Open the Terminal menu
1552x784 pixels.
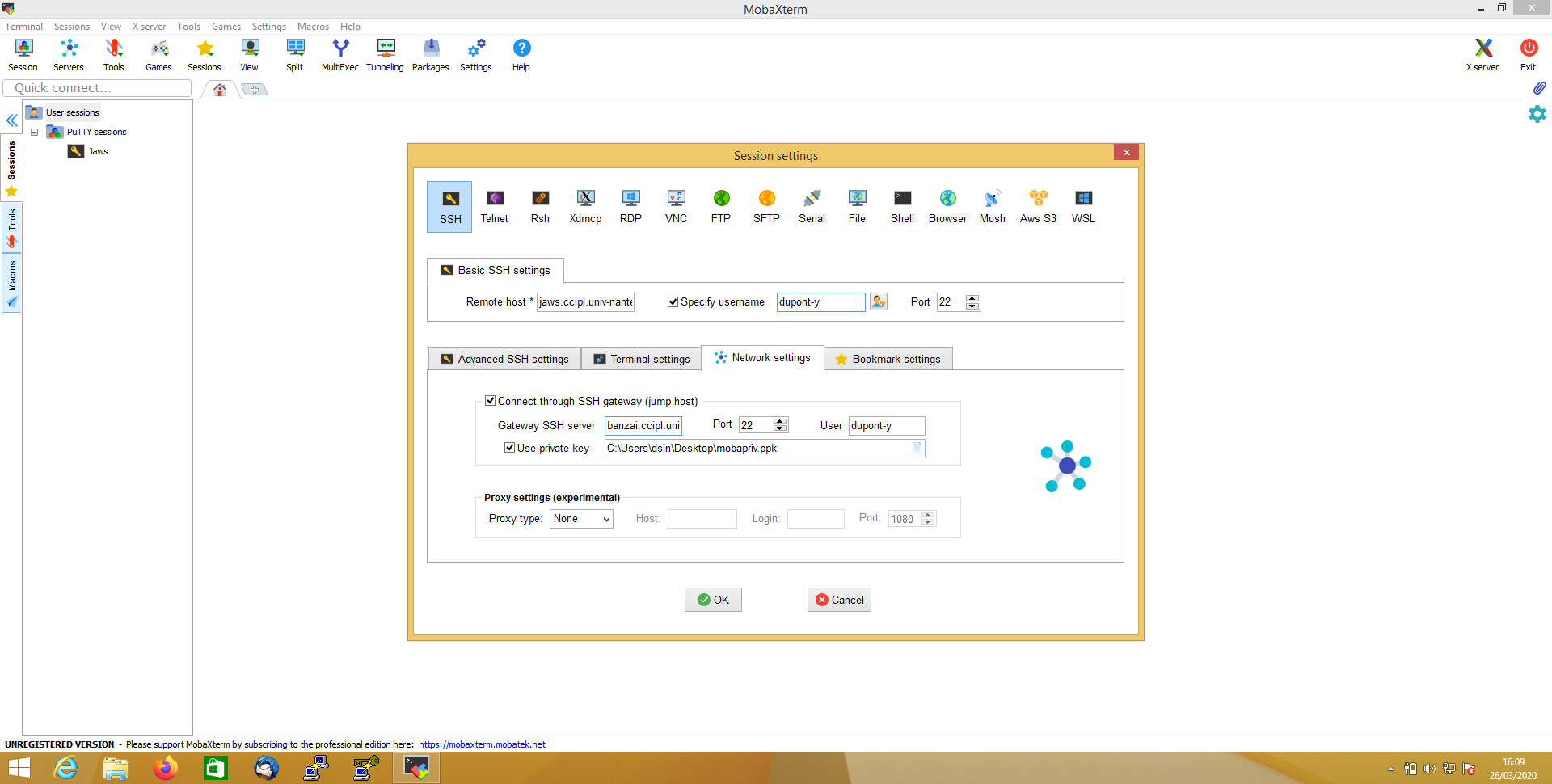(x=24, y=27)
